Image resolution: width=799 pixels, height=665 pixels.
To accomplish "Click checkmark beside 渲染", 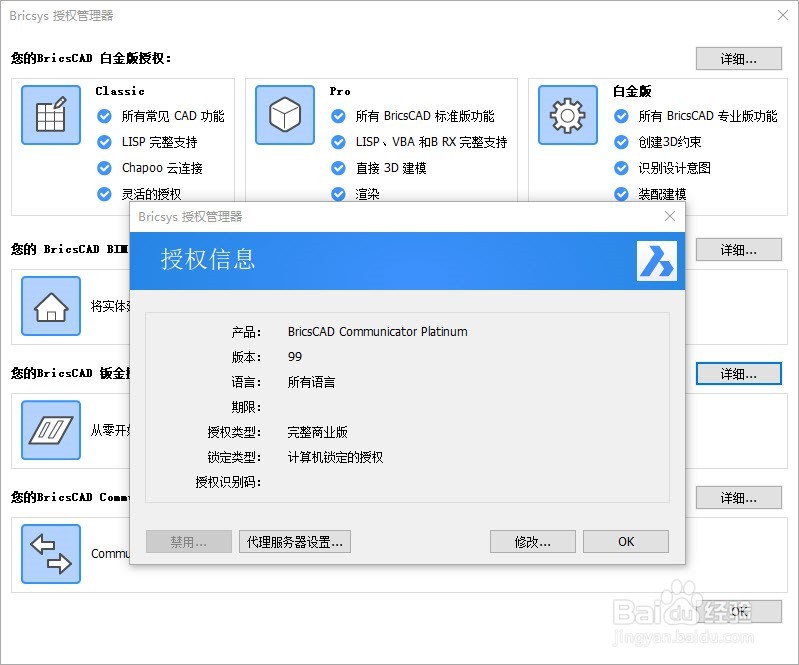I will click(x=338, y=194).
